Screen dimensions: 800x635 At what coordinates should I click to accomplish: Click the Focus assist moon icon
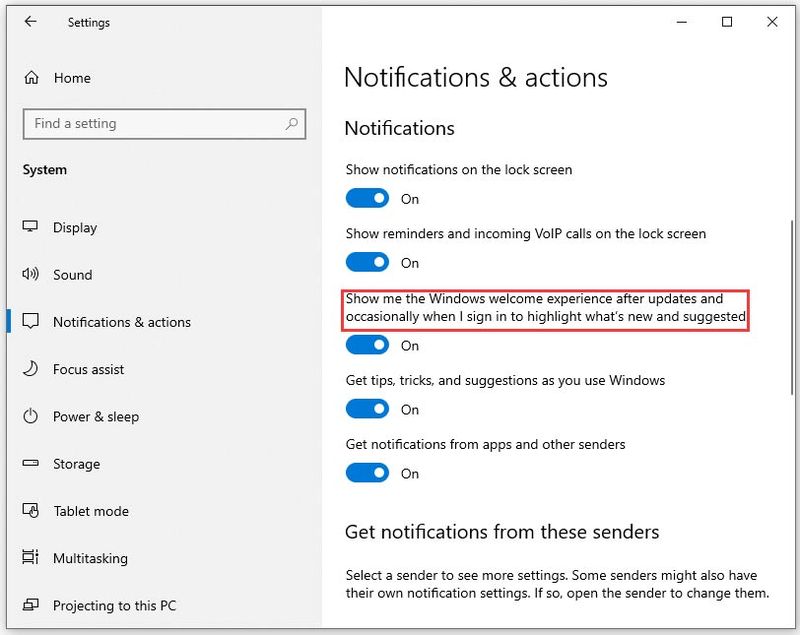click(31, 368)
